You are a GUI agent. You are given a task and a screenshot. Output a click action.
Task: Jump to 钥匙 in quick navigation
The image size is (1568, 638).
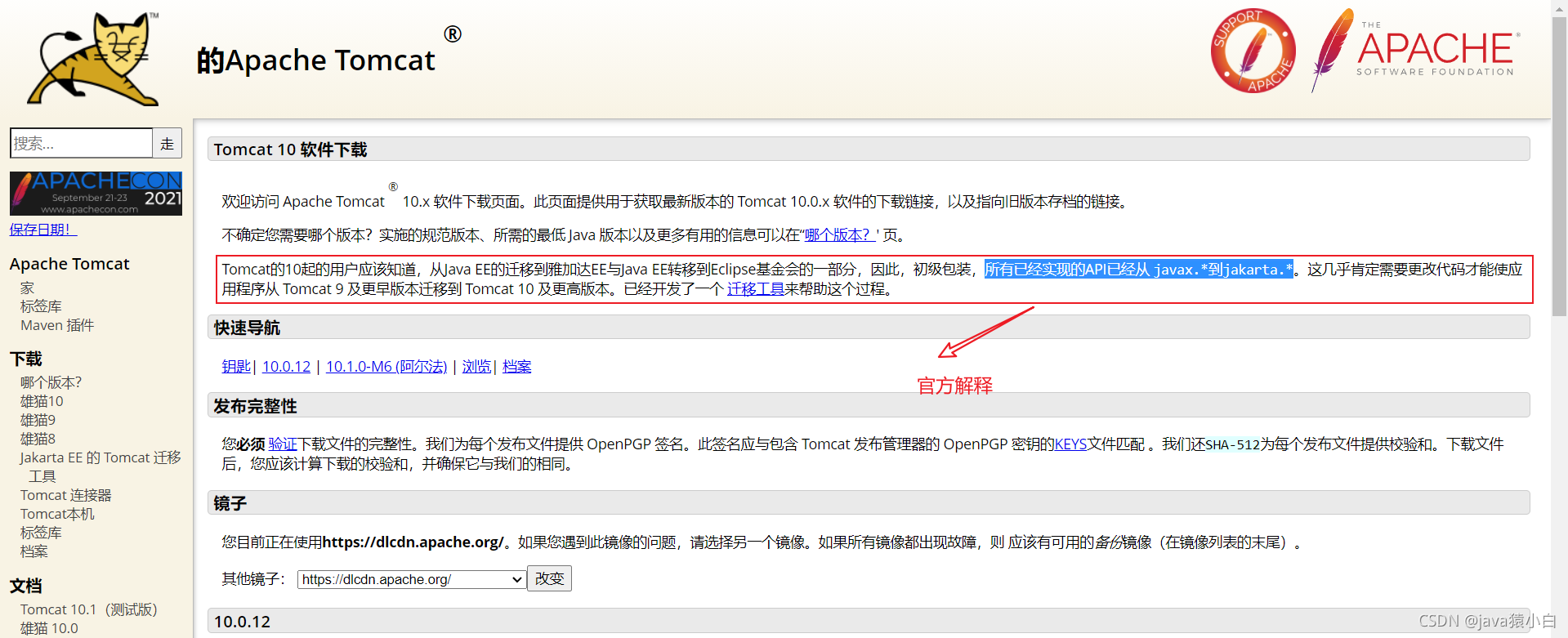236,367
